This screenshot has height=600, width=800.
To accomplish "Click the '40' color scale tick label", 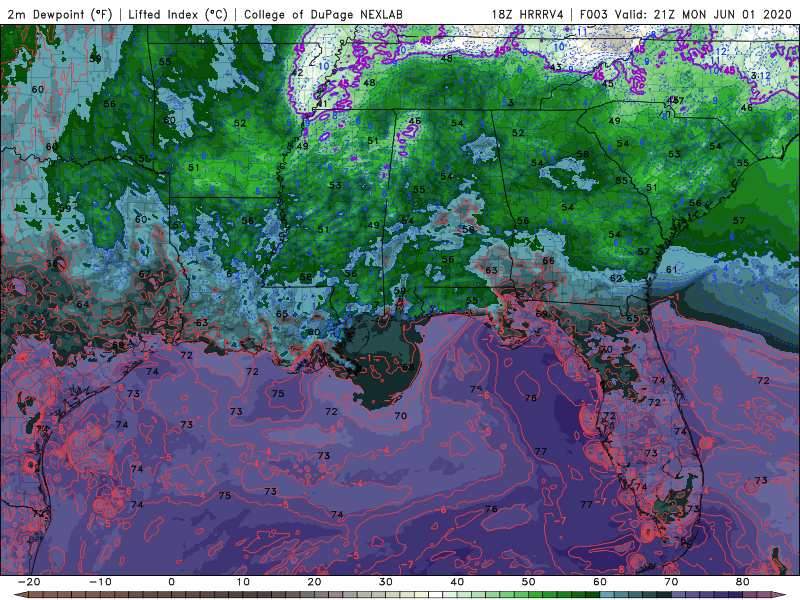I will coord(457,582).
